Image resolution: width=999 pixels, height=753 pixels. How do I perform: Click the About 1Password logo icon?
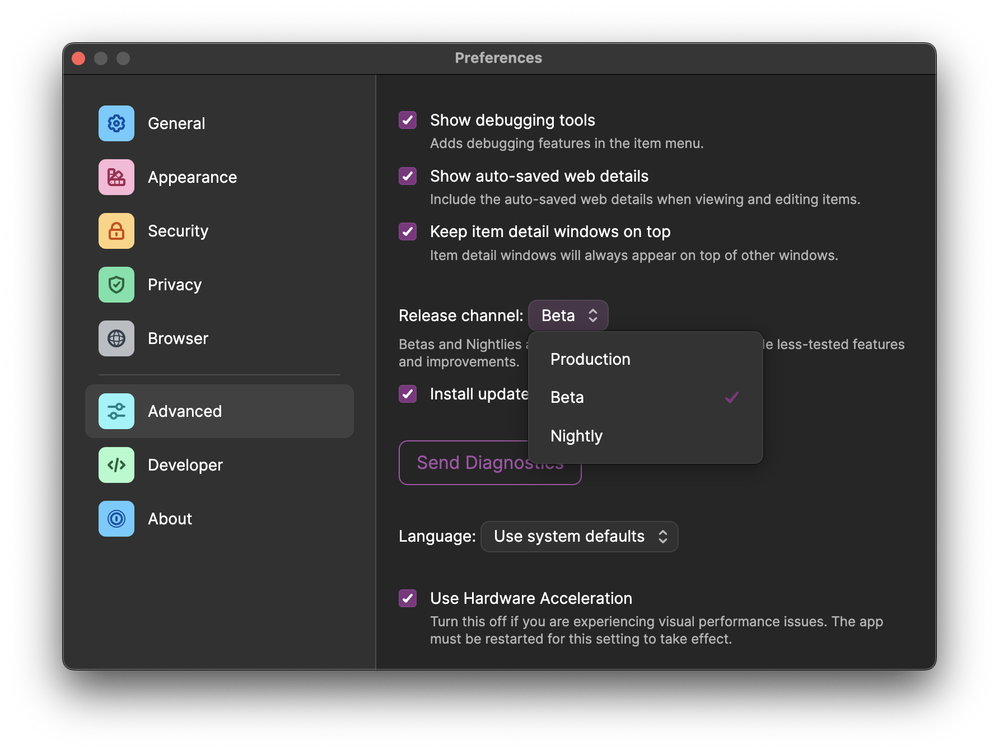[116, 519]
